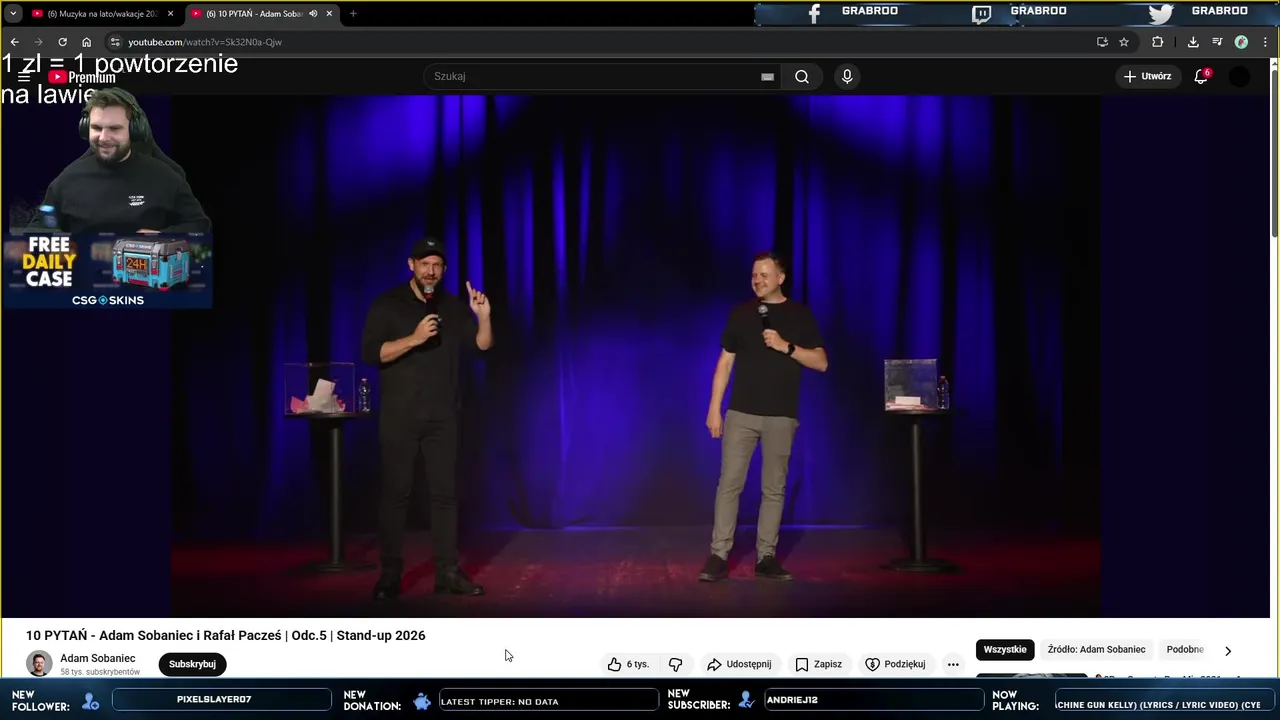Install or cast page icon in address bar
Screen dimensions: 1280x720
(1102, 42)
